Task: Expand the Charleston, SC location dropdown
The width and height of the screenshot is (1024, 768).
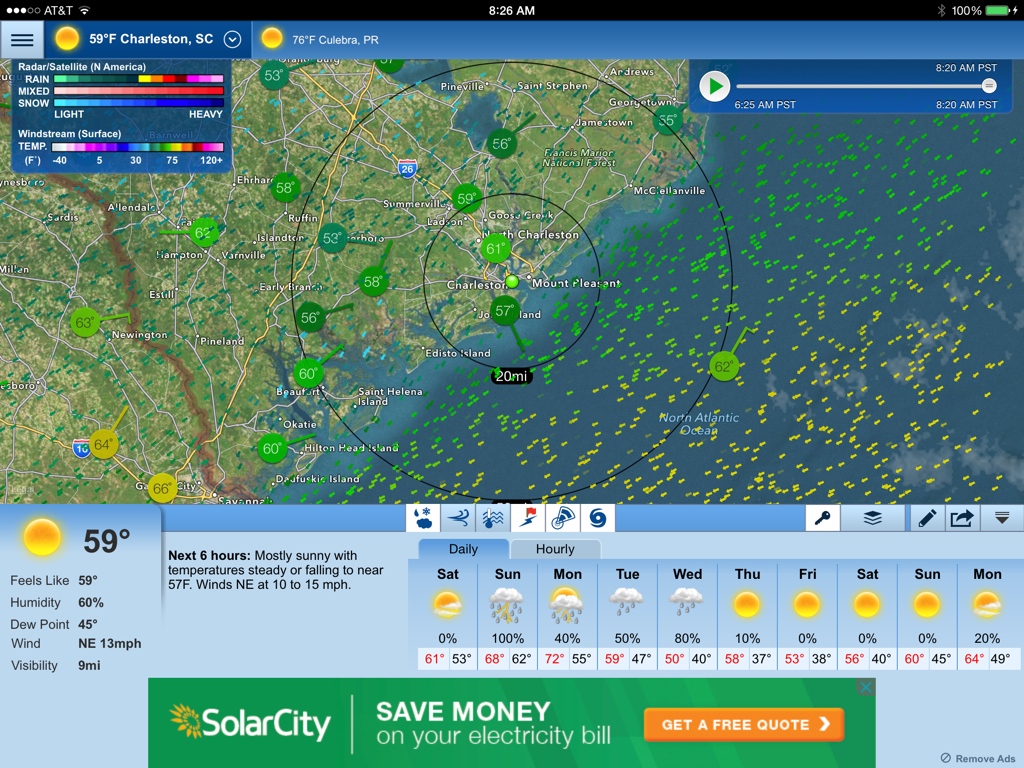Action: click(x=233, y=40)
